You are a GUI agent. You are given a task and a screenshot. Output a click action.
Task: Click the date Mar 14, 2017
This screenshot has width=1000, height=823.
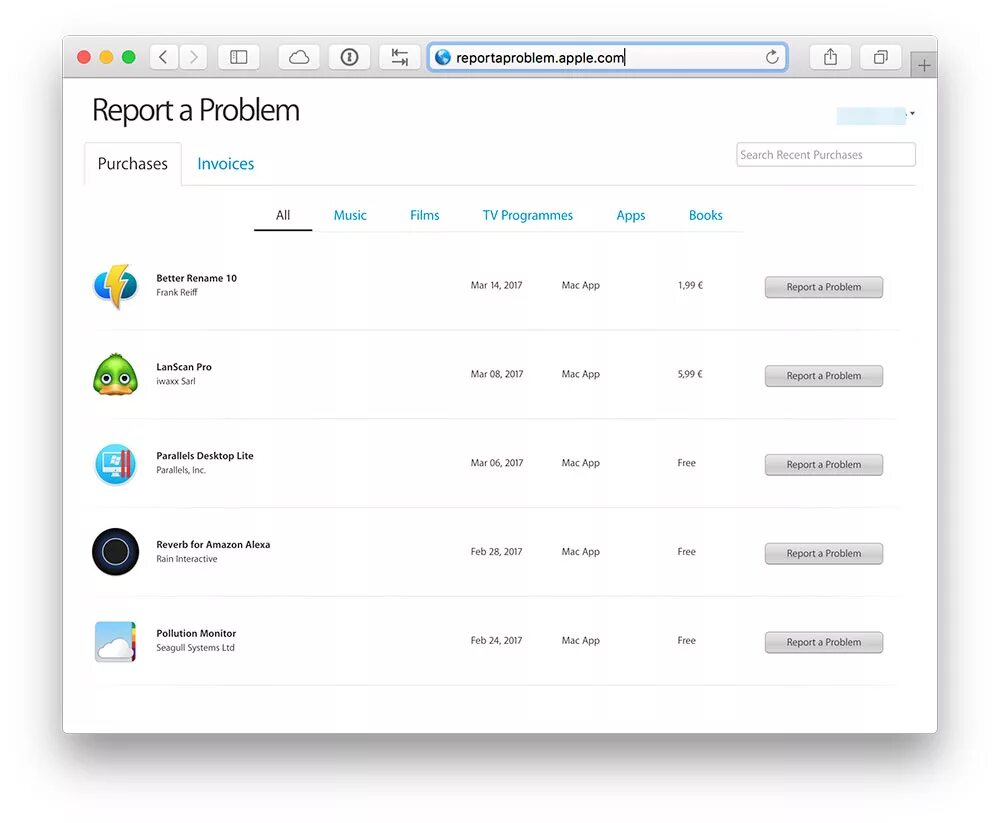496,285
